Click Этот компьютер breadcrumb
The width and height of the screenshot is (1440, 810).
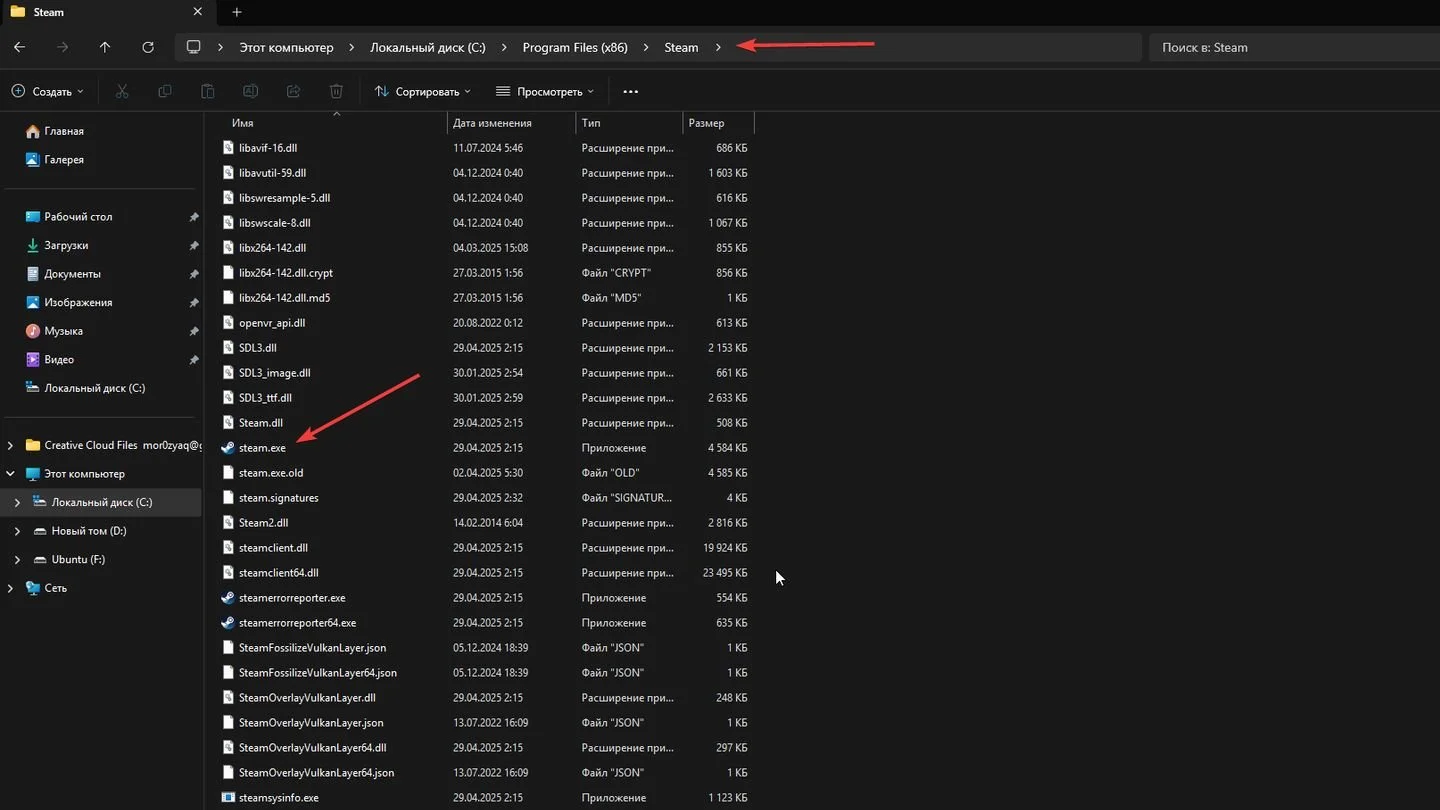[x=286, y=47]
